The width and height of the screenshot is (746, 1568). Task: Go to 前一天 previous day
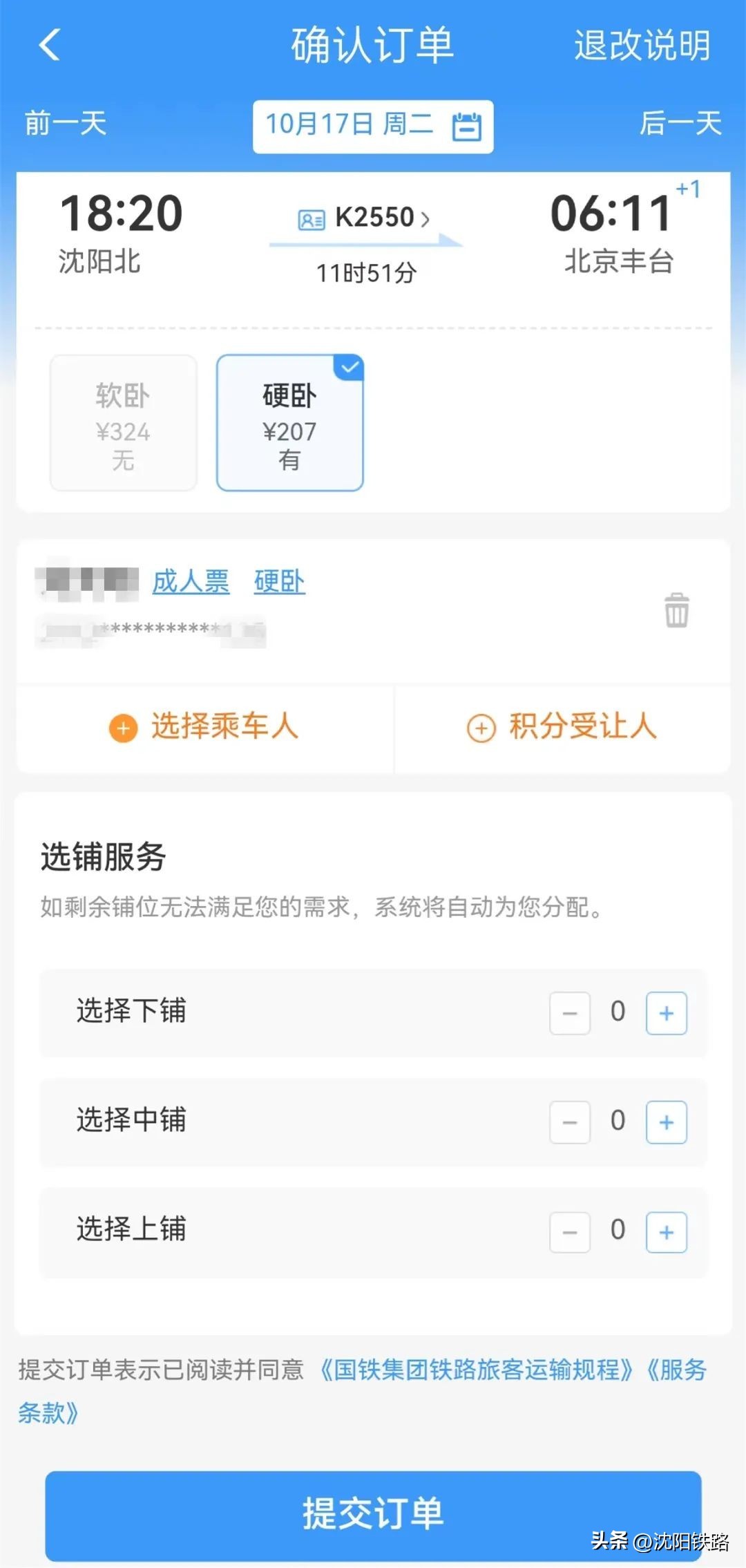coord(66,124)
